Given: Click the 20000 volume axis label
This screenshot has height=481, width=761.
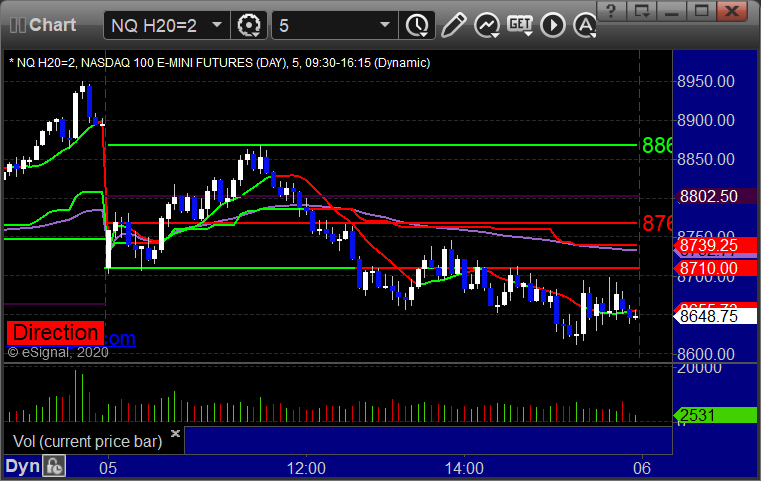Looking at the screenshot, I should pos(699,368).
